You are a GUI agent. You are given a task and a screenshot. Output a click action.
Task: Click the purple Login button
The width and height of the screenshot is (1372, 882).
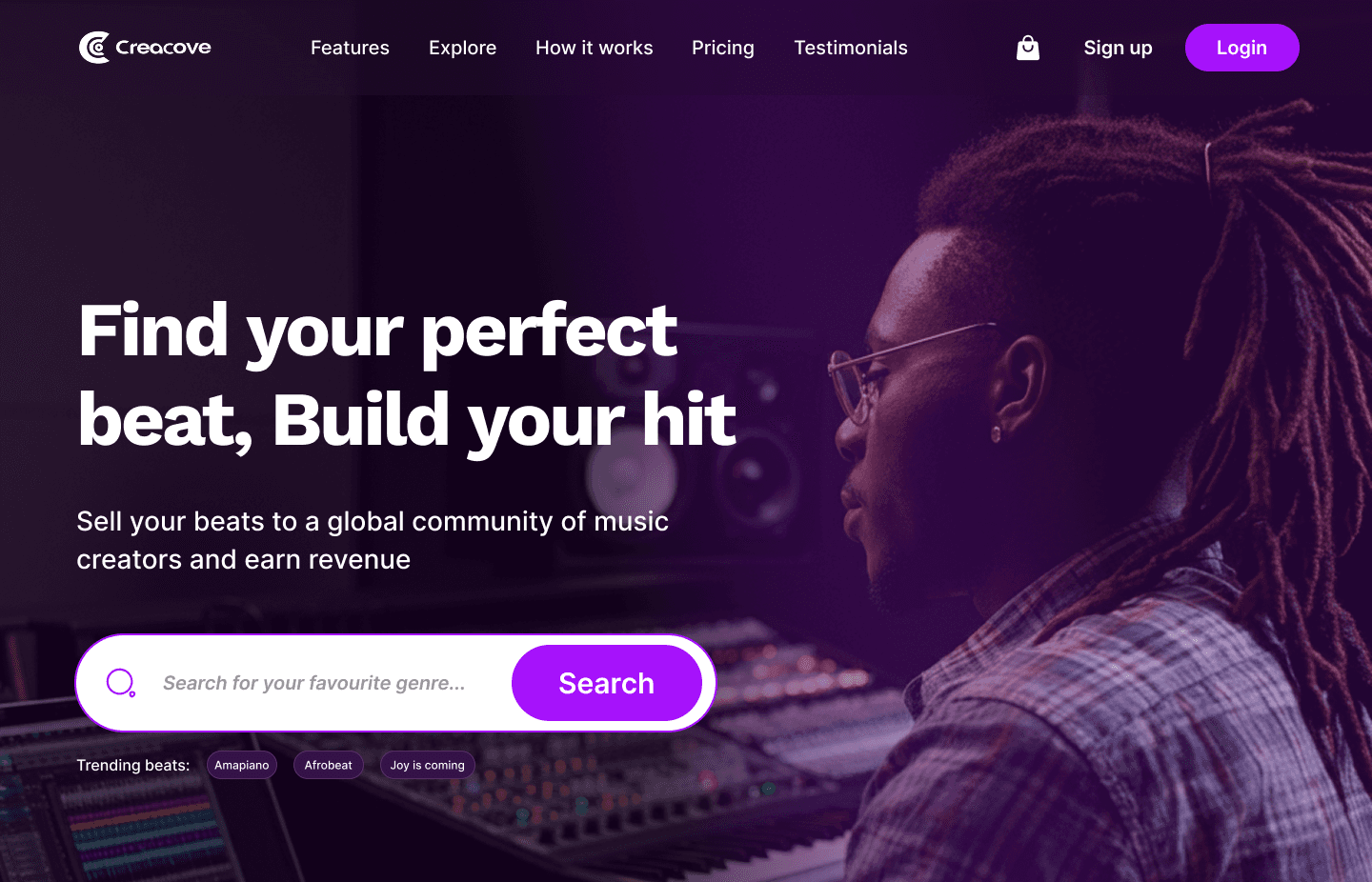coord(1242,48)
